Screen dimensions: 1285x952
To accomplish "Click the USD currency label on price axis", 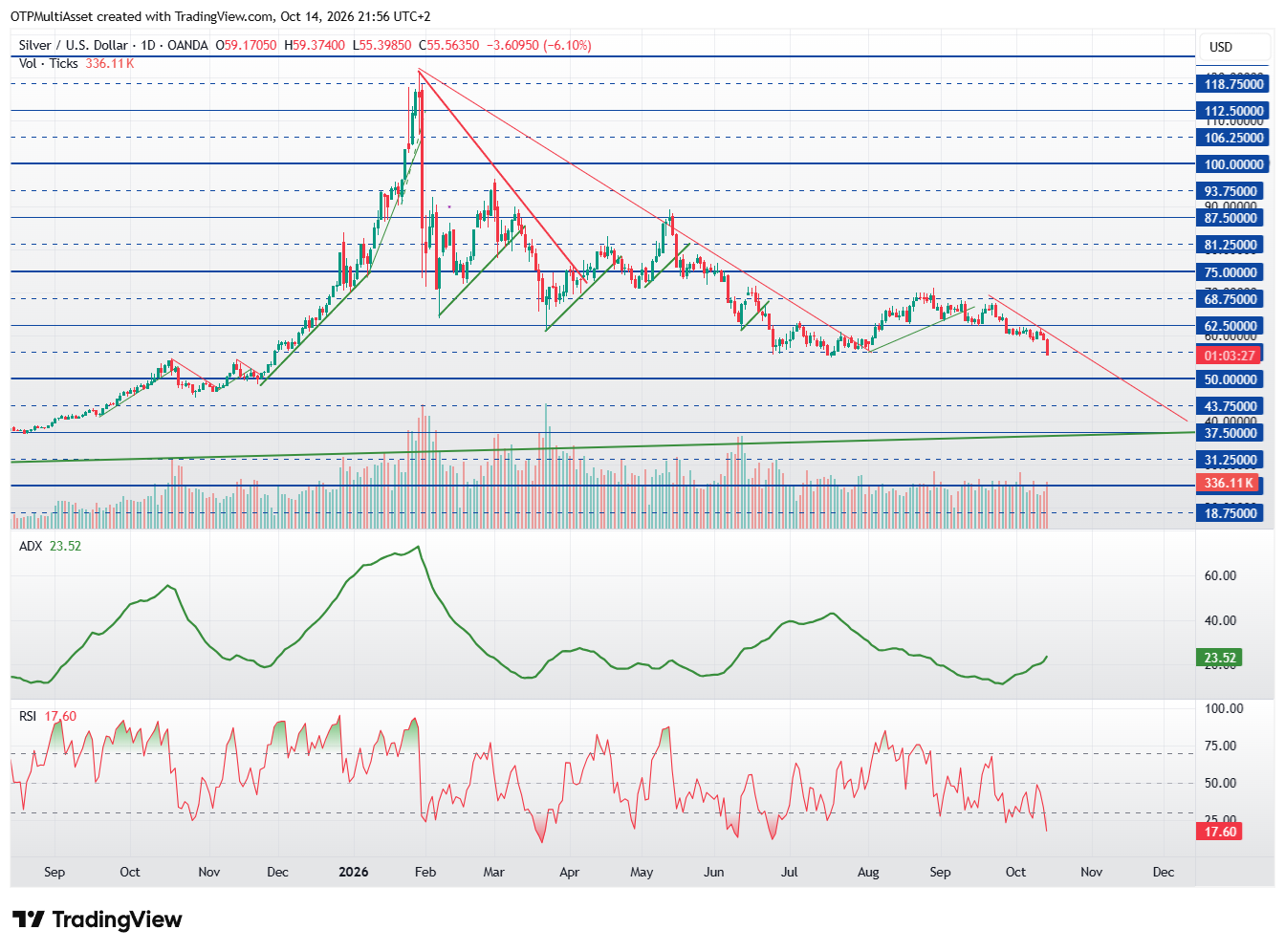I will (1221, 47).
